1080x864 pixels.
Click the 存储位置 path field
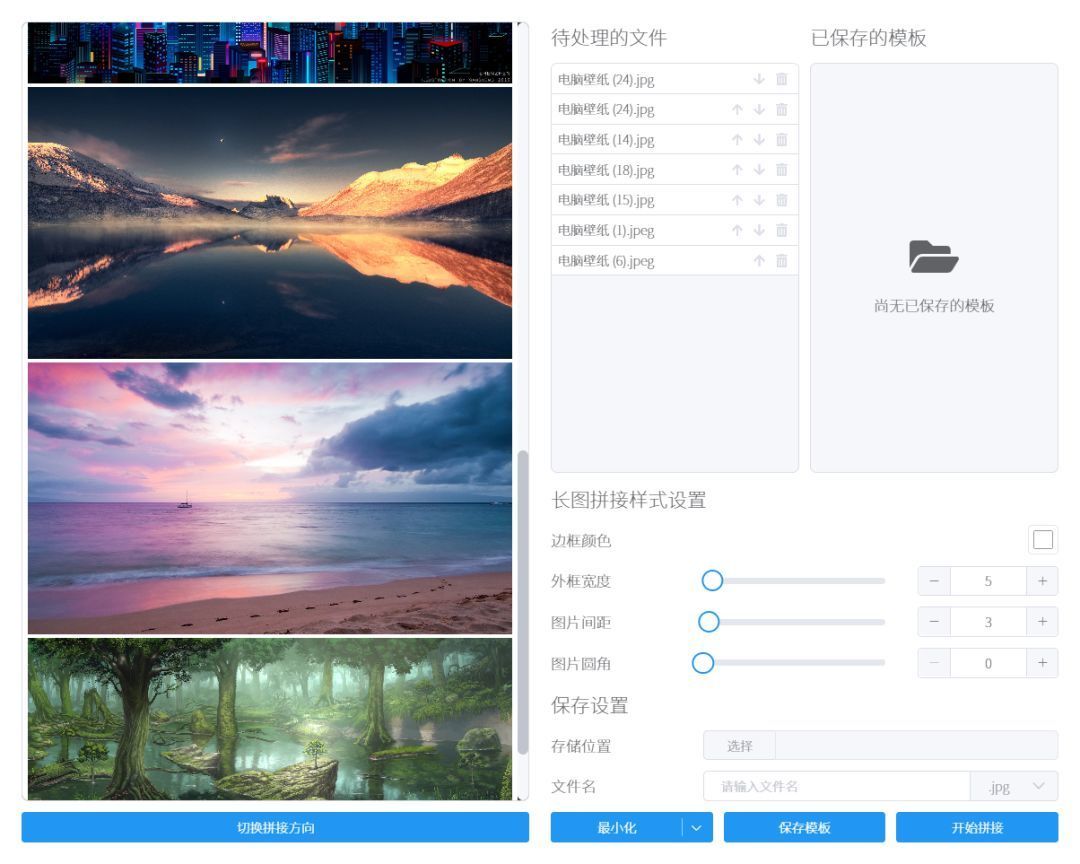click(x=916, y=745)
